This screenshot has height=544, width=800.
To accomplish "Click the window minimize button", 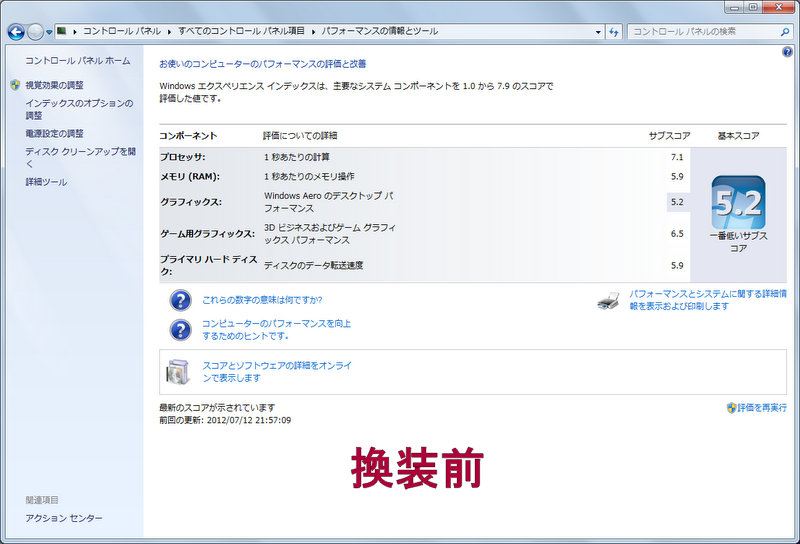I will (735, 7).
